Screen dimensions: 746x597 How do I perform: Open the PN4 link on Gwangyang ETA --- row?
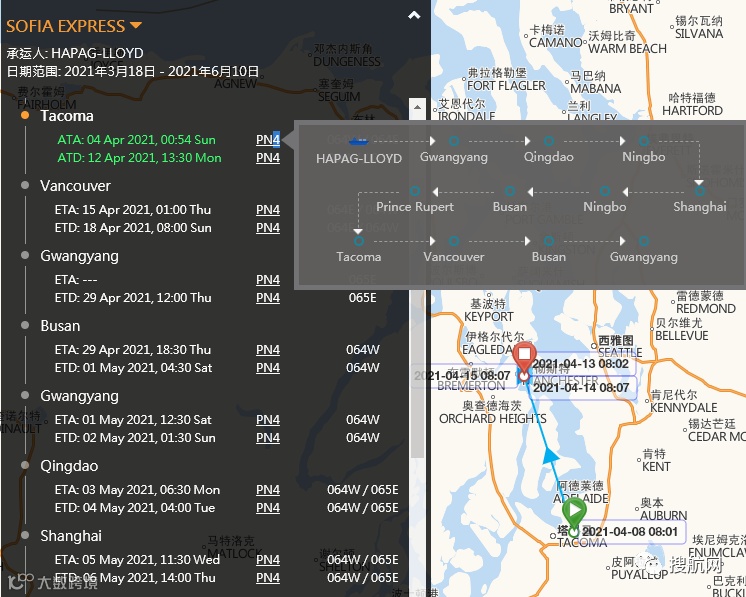point(268,279)
